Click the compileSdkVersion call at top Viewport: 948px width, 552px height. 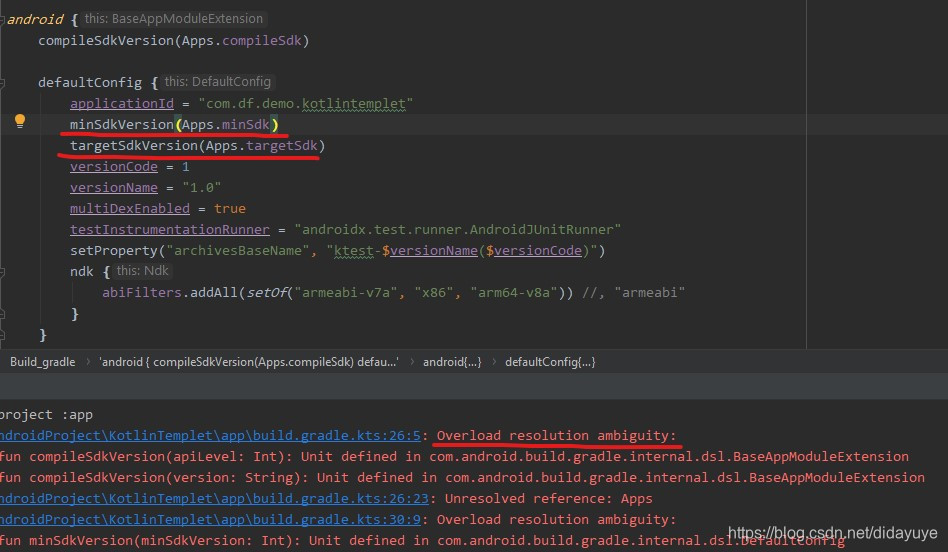click(106, 41)
